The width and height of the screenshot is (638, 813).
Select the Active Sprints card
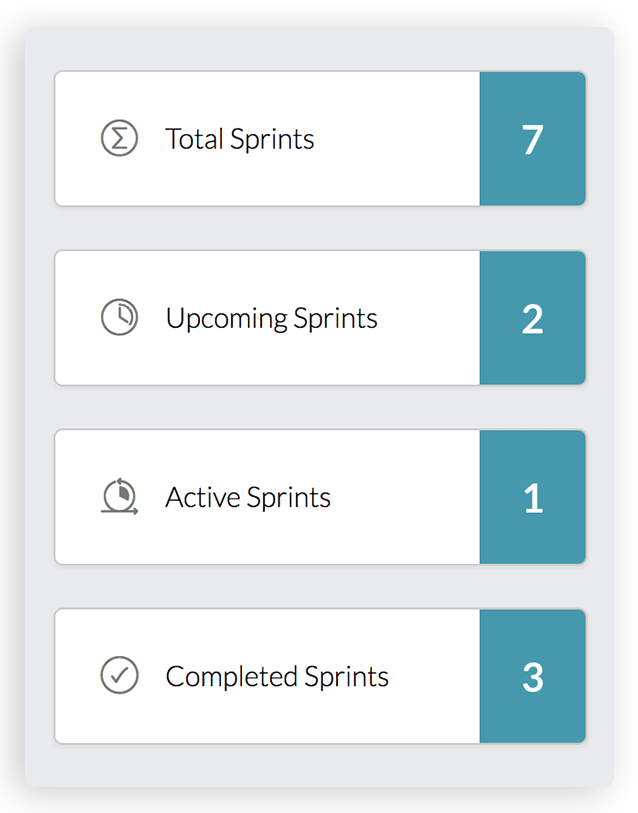(x=320, y=497)
